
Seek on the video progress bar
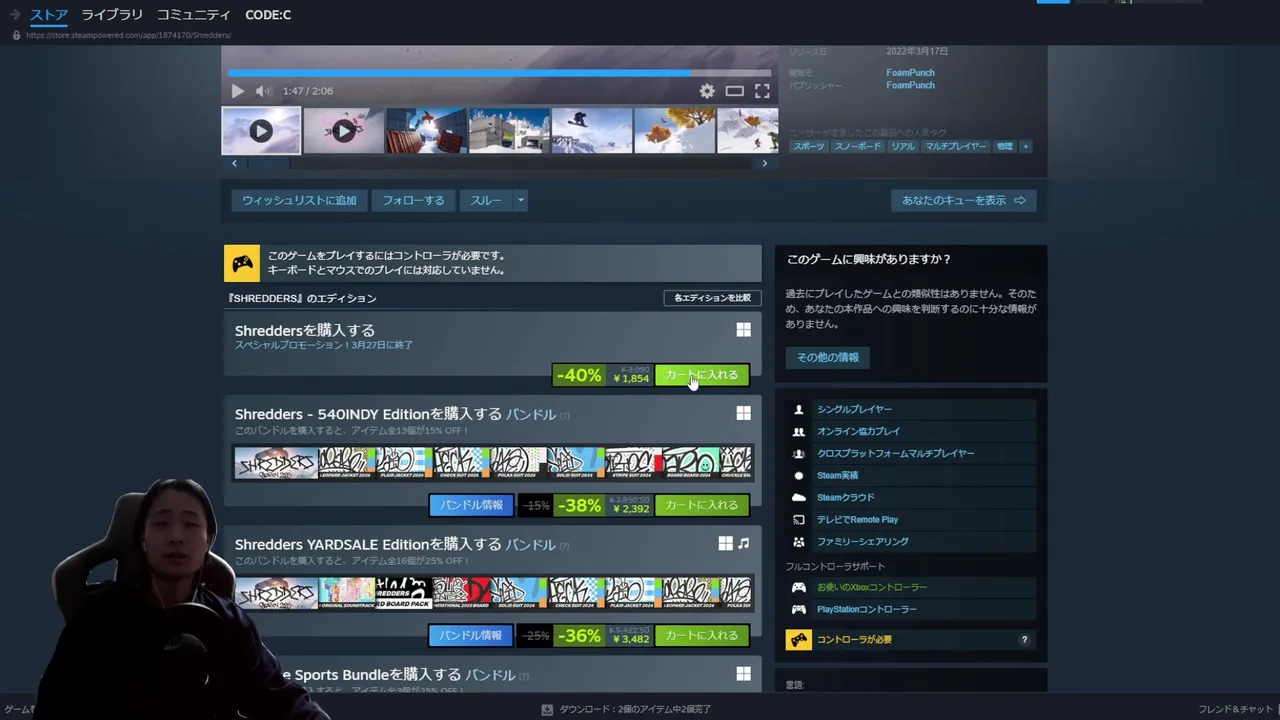(499, 73)
